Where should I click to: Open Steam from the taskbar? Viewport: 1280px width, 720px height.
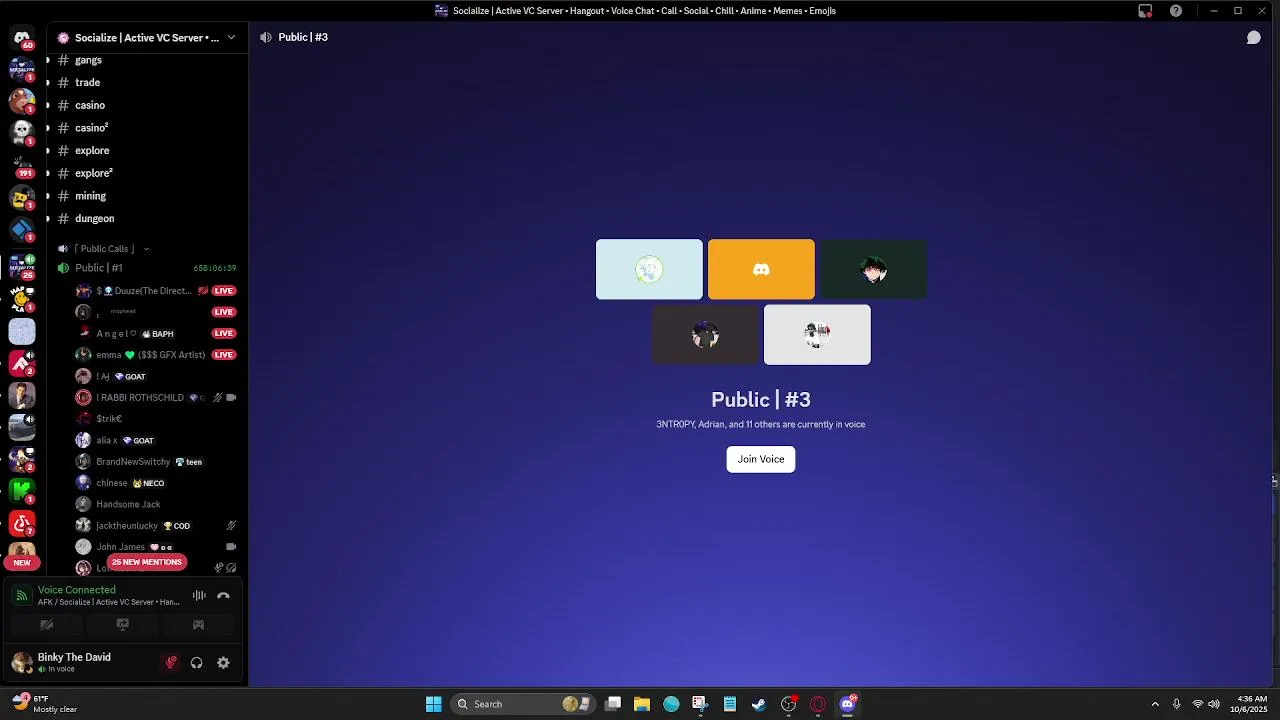pos(759,704)
